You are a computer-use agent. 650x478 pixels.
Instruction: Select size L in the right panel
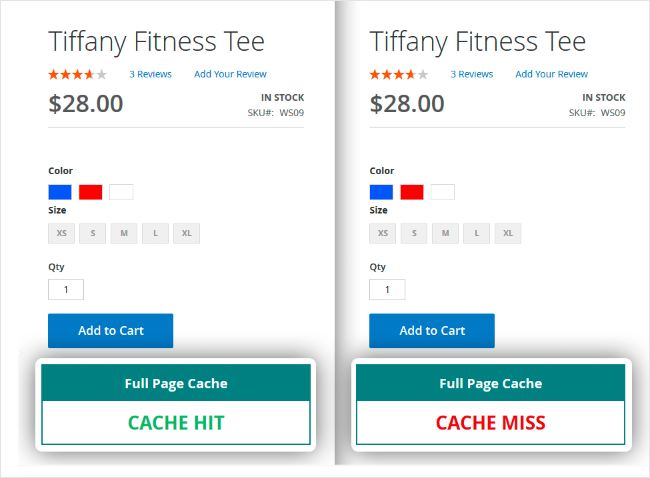[476, 234]
